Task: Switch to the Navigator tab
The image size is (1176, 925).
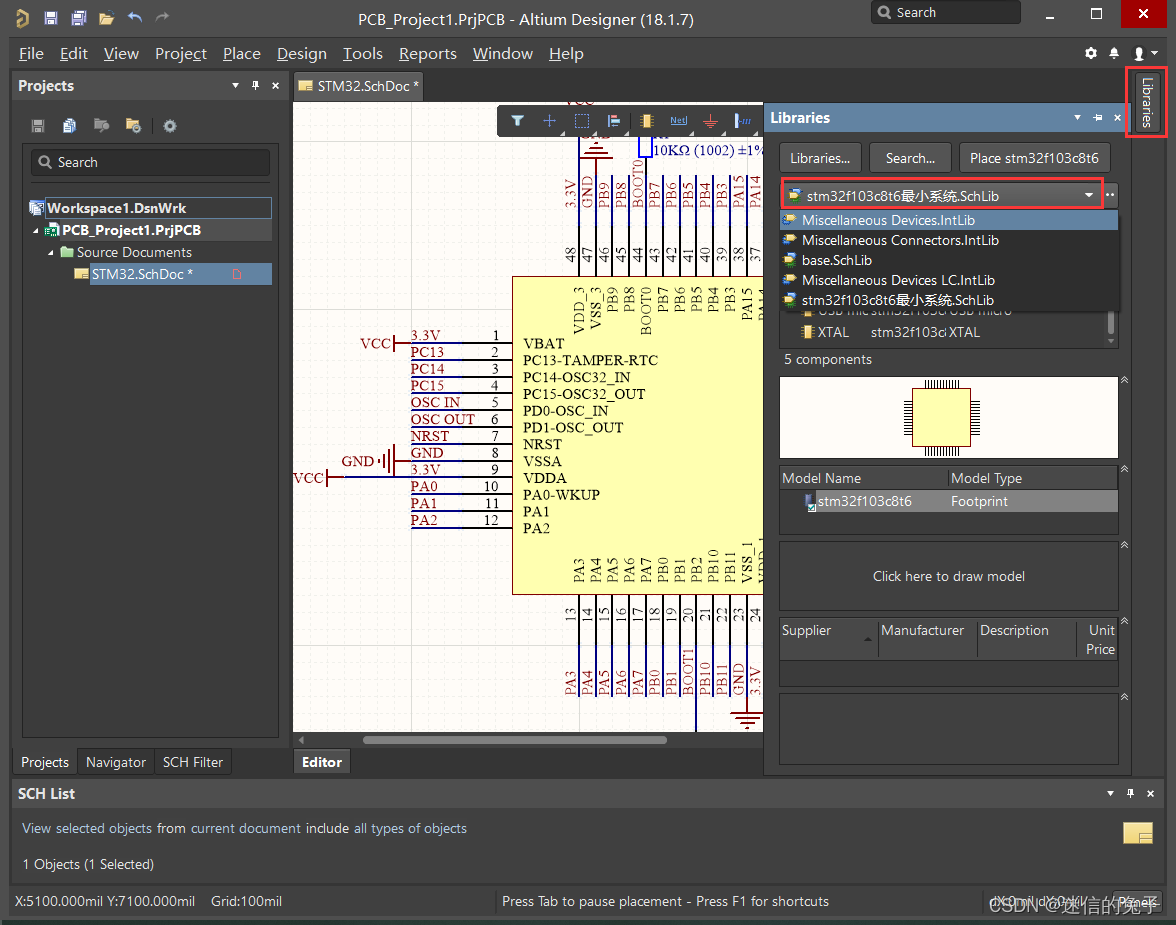Action: click(x=116, y=762)
